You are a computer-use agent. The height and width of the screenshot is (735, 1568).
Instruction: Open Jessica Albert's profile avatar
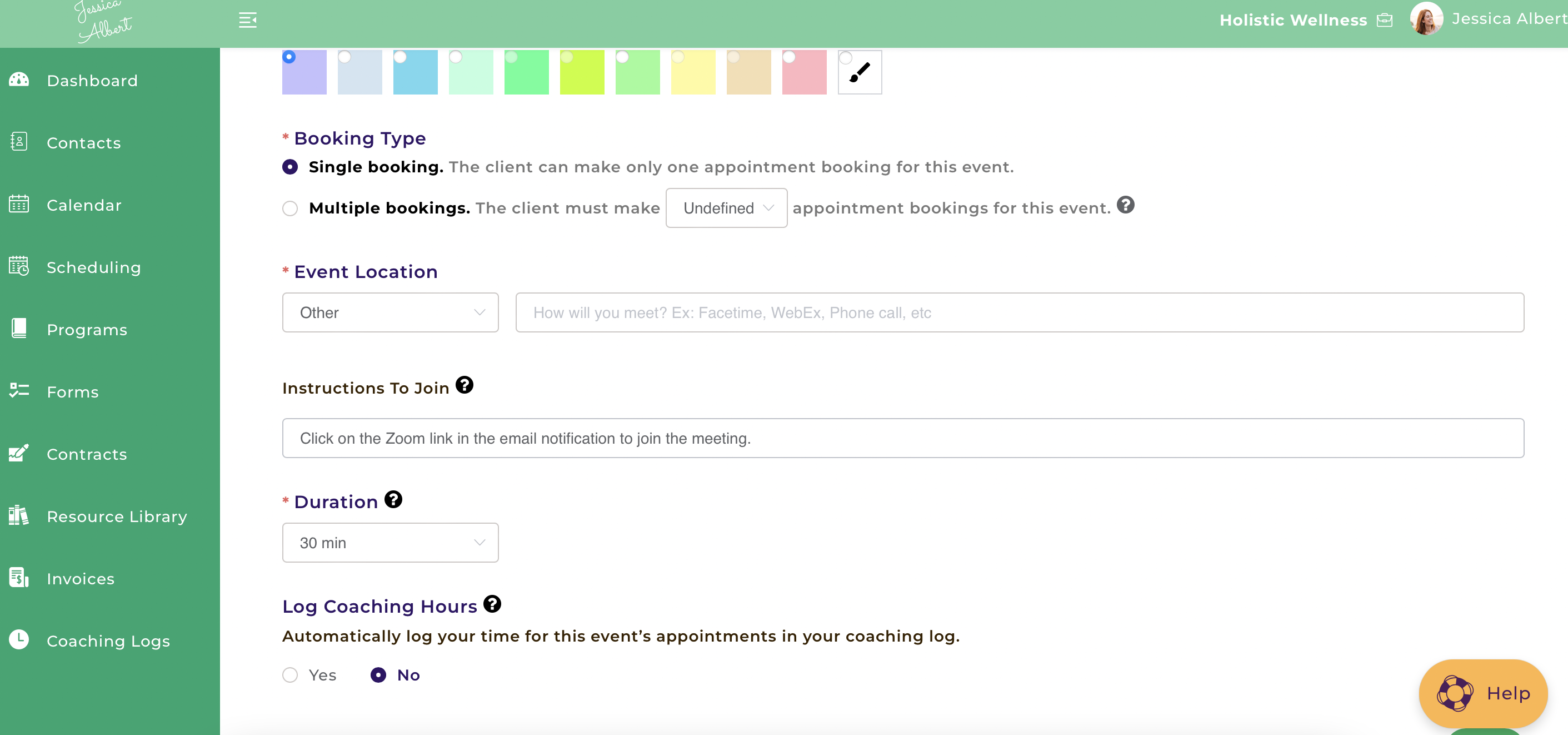(1426, 19)
